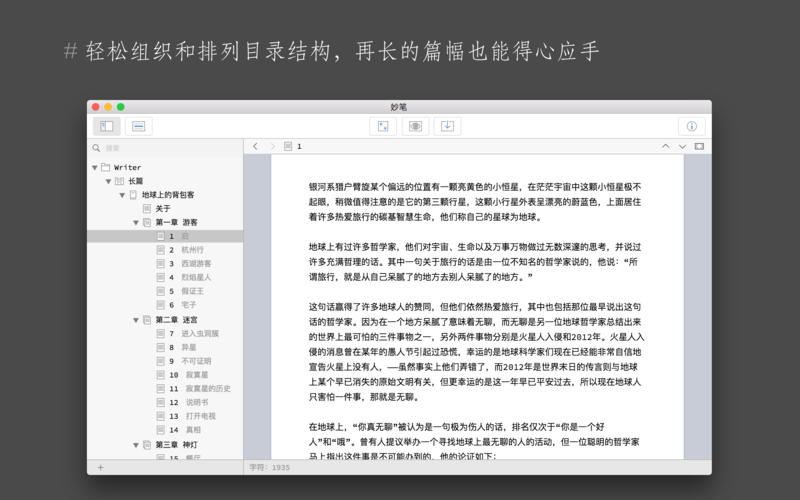Collapse the 长篇 group

(x=108, y=181)
